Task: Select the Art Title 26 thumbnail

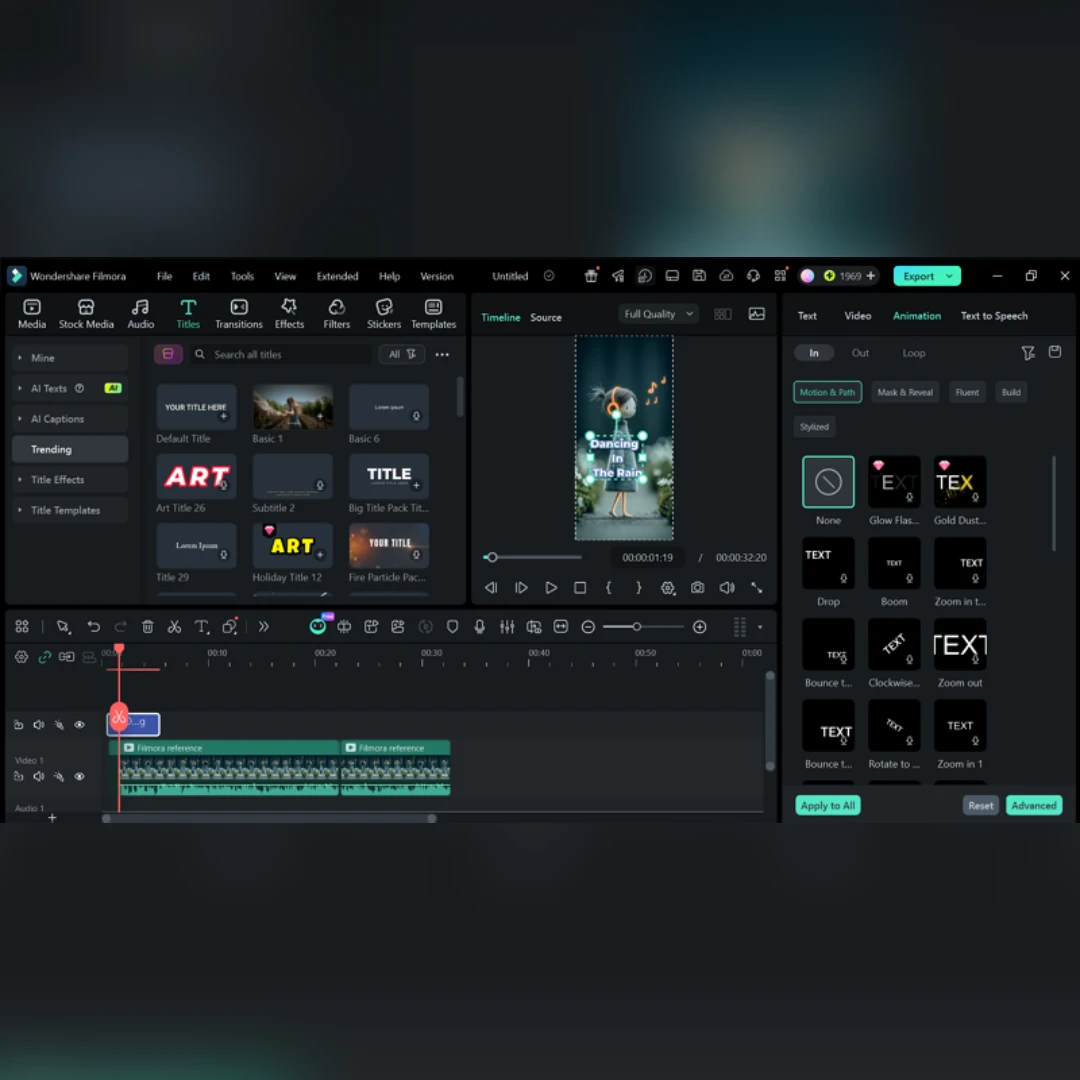Action: click(x=196, y=475)
